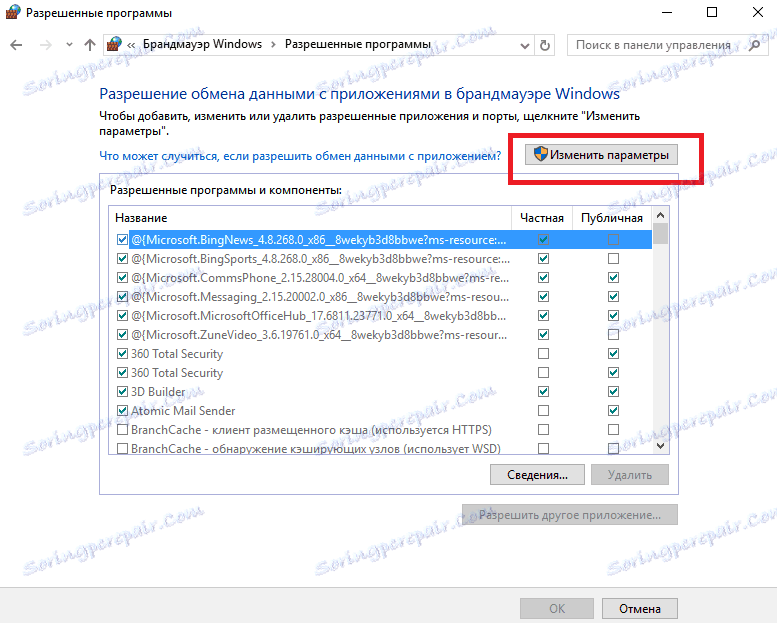Refresh the address bar view
Image resolution: width=777 pixels, height=623 pixels.
(x=545, y=45)
